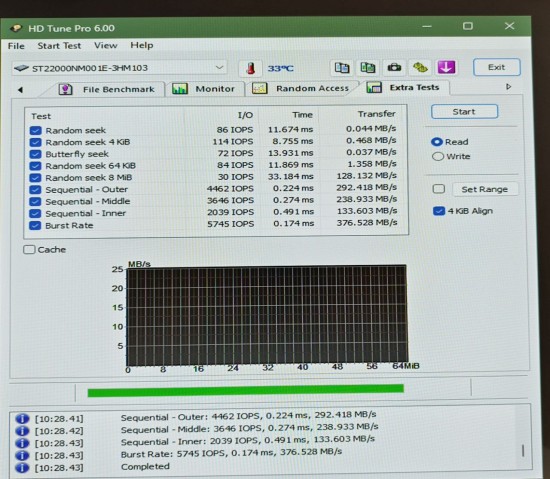
Task: Minimize the HD Tune Pro window
Action: point(427,26)
